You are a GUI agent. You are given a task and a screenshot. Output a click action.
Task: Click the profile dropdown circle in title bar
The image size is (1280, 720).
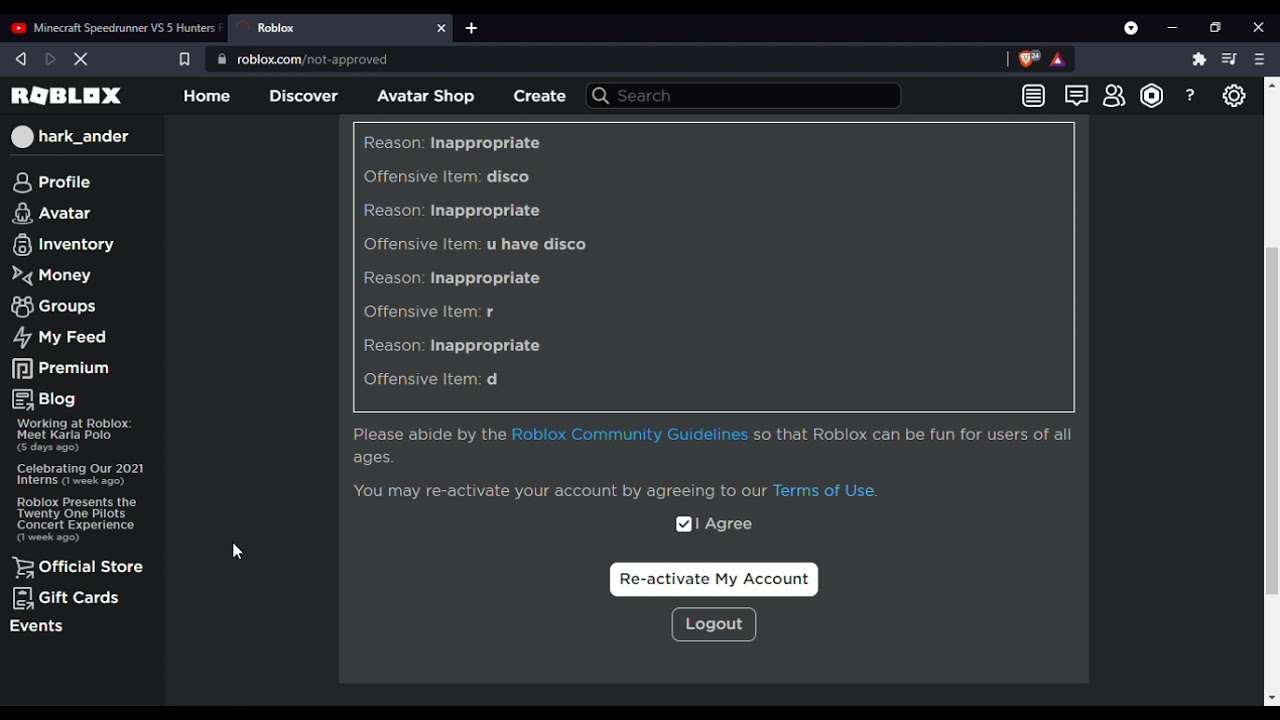click(x=1131, y=28)
